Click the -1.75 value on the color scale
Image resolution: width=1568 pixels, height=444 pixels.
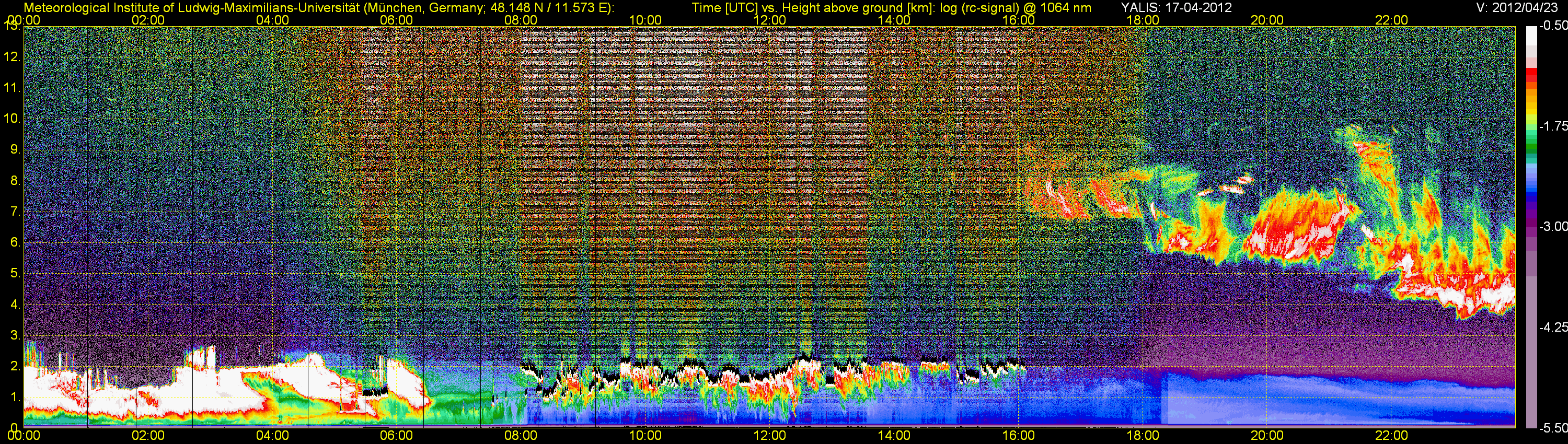(x=1553, y=126)
